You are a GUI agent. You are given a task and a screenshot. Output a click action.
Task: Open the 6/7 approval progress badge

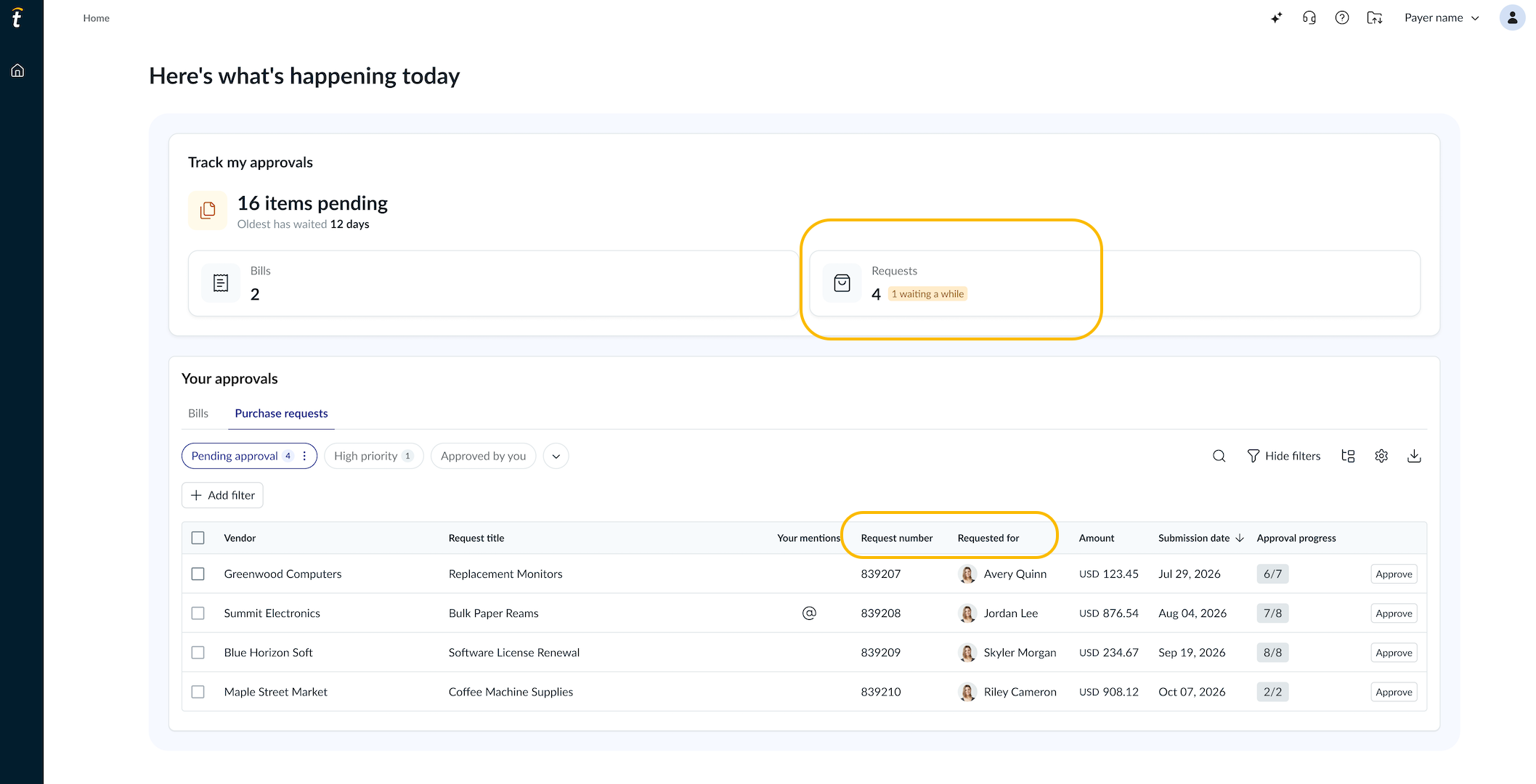[x=1272, y=573]
